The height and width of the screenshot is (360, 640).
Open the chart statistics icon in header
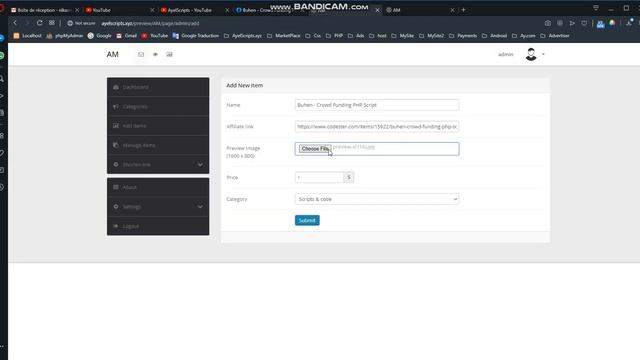tap(169, 54)
